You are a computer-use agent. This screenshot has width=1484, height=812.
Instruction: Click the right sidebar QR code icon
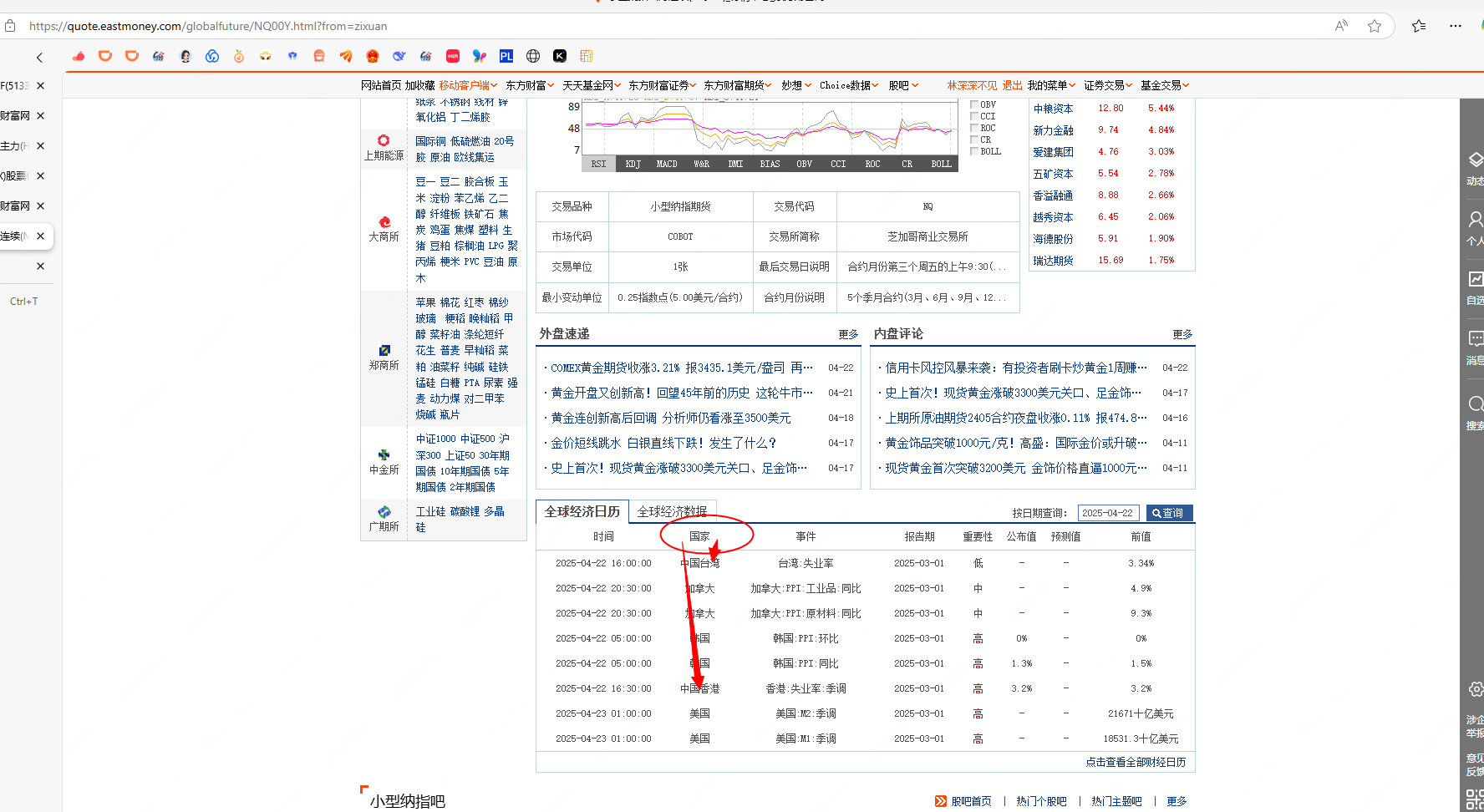click(1475, 799)
